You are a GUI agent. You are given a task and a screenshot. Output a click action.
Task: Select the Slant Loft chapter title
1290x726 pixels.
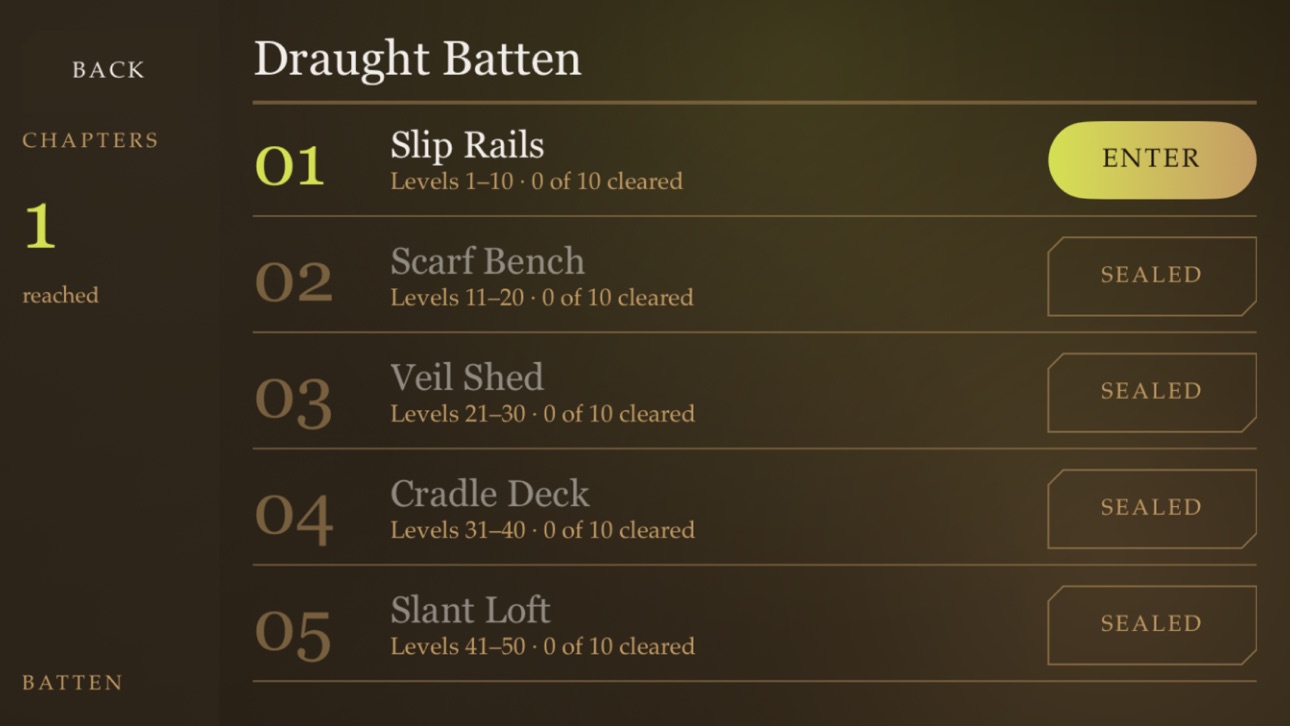tap(470, 610)
